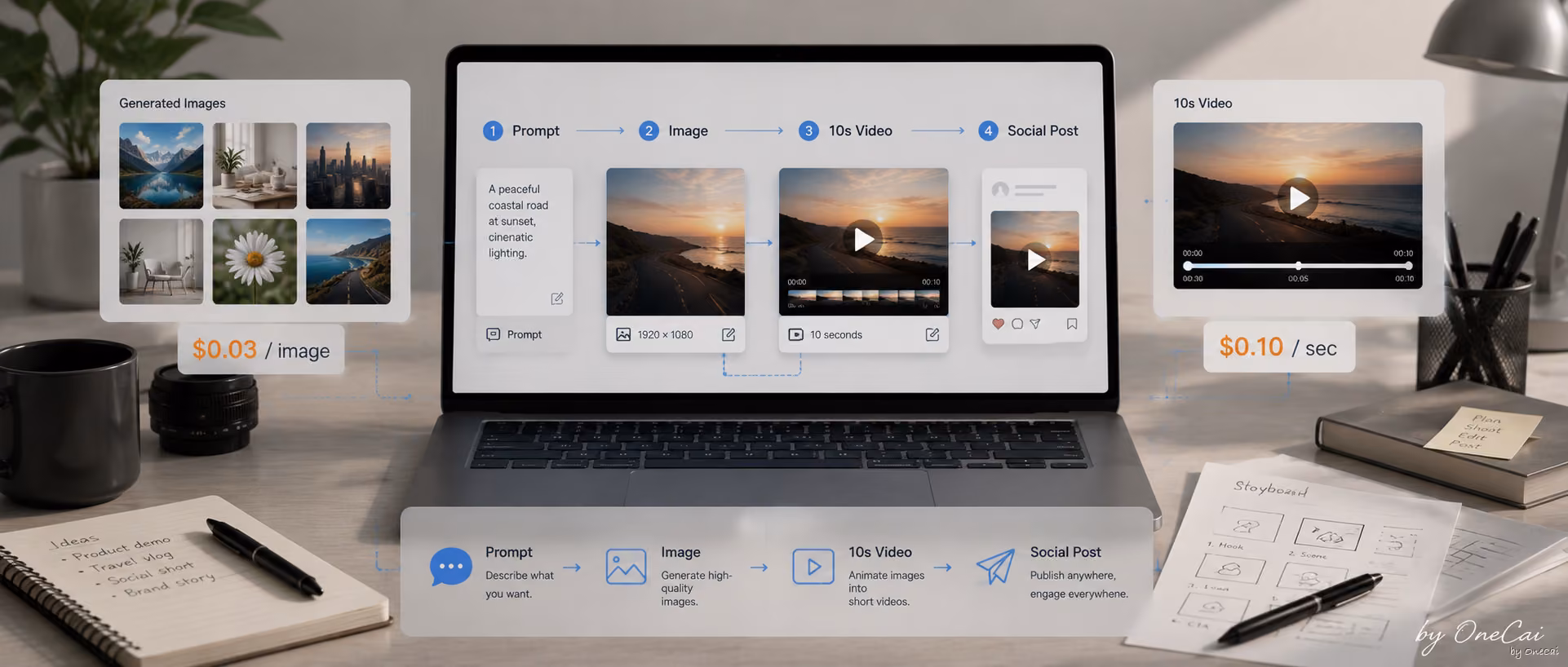Image resolution: width=1568 pixels, height=667 pixels.
Task: Click the slider handle at 00:05
Action: click(1298, 266)
